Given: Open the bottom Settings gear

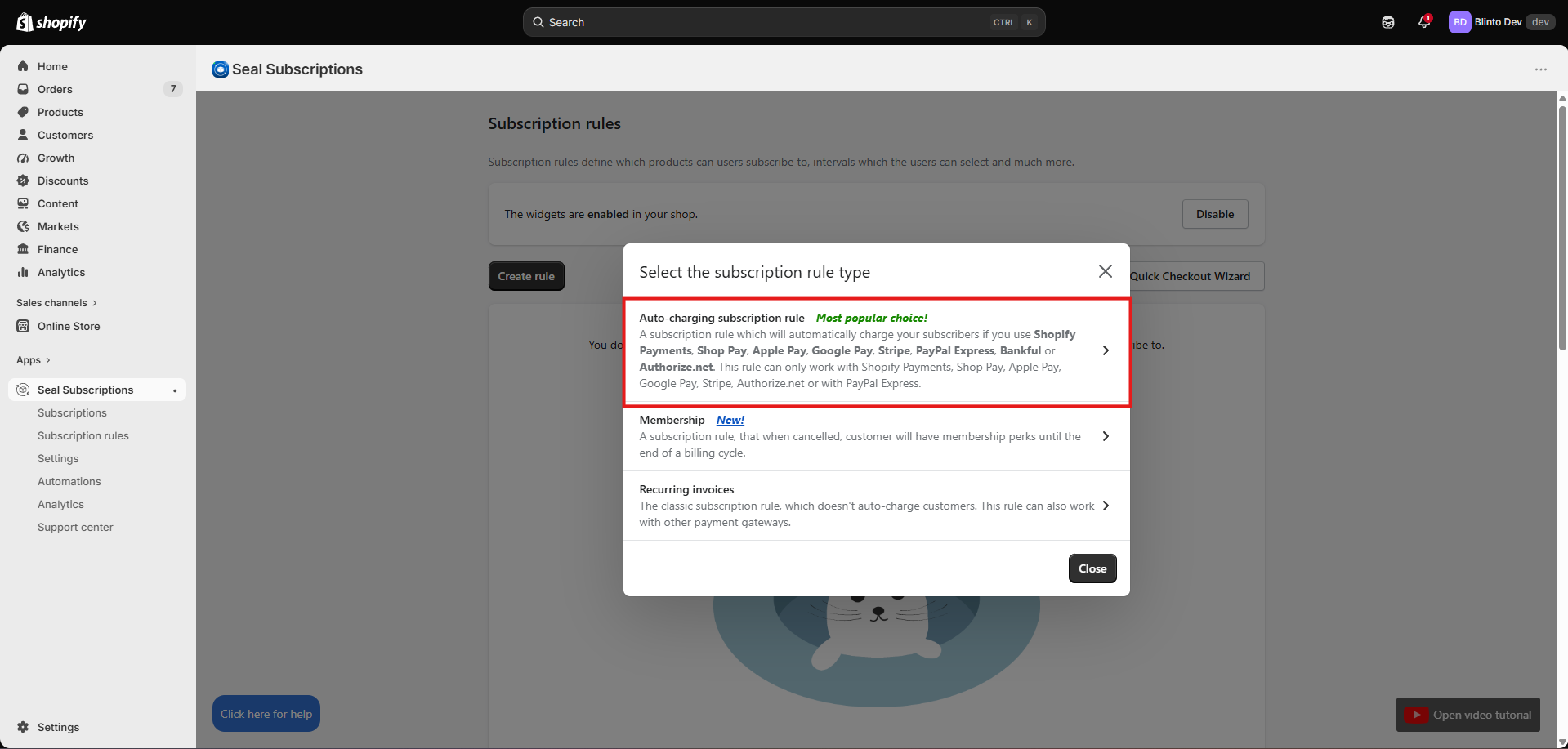Looking at the screenshot, I should pyautogui.click(x=23, y=727).
